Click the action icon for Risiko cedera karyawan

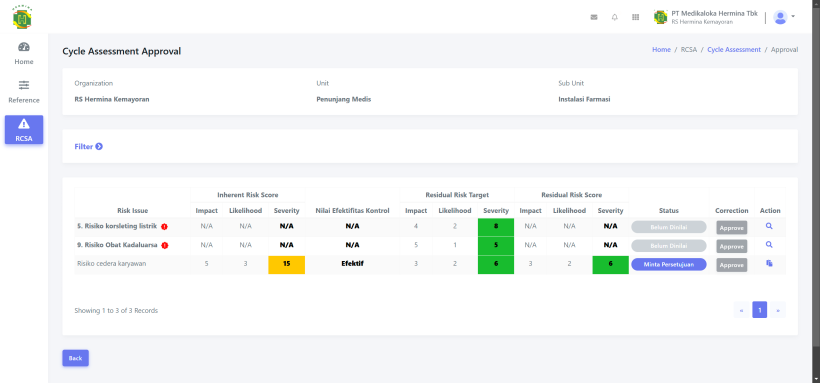coord(769,263)
